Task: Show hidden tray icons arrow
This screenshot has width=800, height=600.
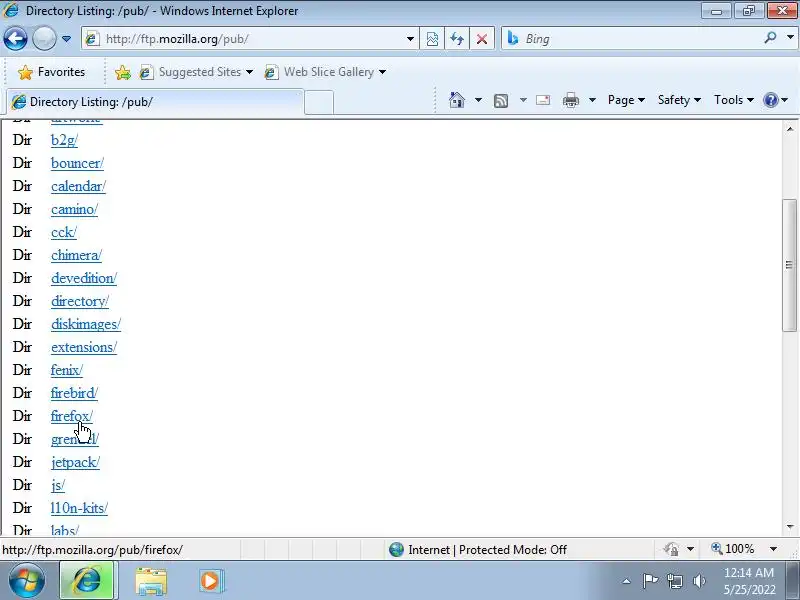Action: pos(627,581)
